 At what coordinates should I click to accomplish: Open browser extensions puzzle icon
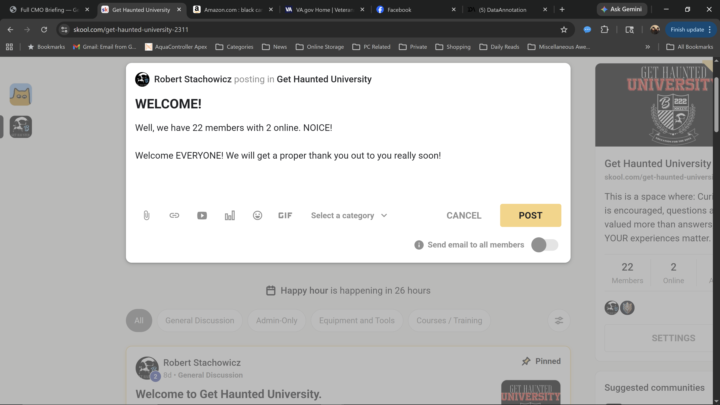pyautogui.click(x=605, y=29)
